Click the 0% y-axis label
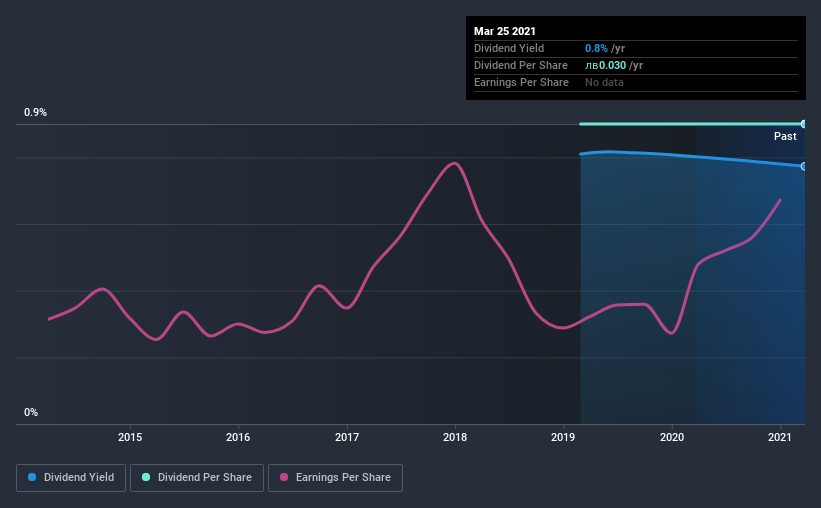The width and height of the screenshot is (821, 508). (x=31, y=412)
